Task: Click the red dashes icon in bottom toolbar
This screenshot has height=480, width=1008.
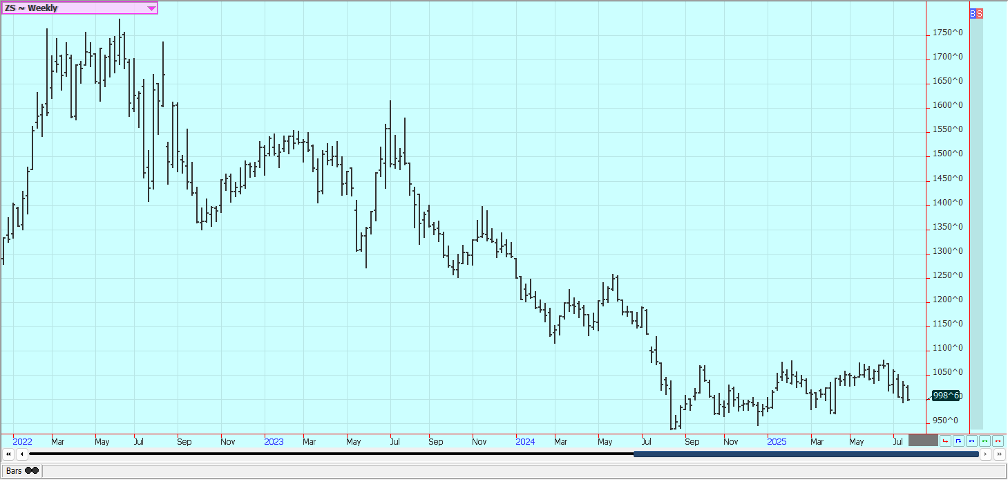Action: coord(998,441)
